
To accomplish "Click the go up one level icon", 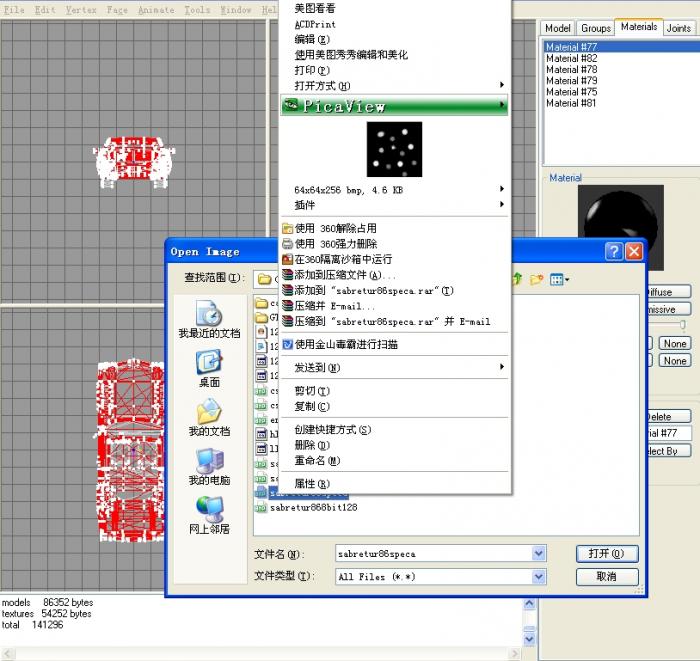I will pyautogui.click(x=517, y=279).
